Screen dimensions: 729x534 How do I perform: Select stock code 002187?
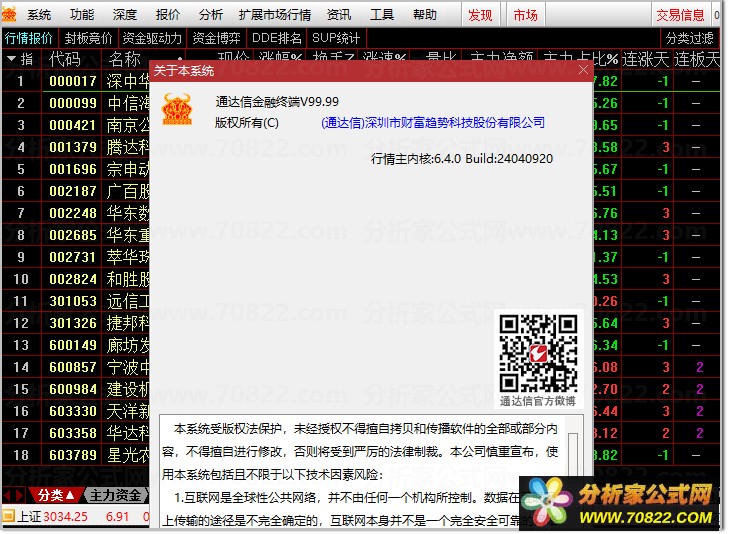point(73,191)
